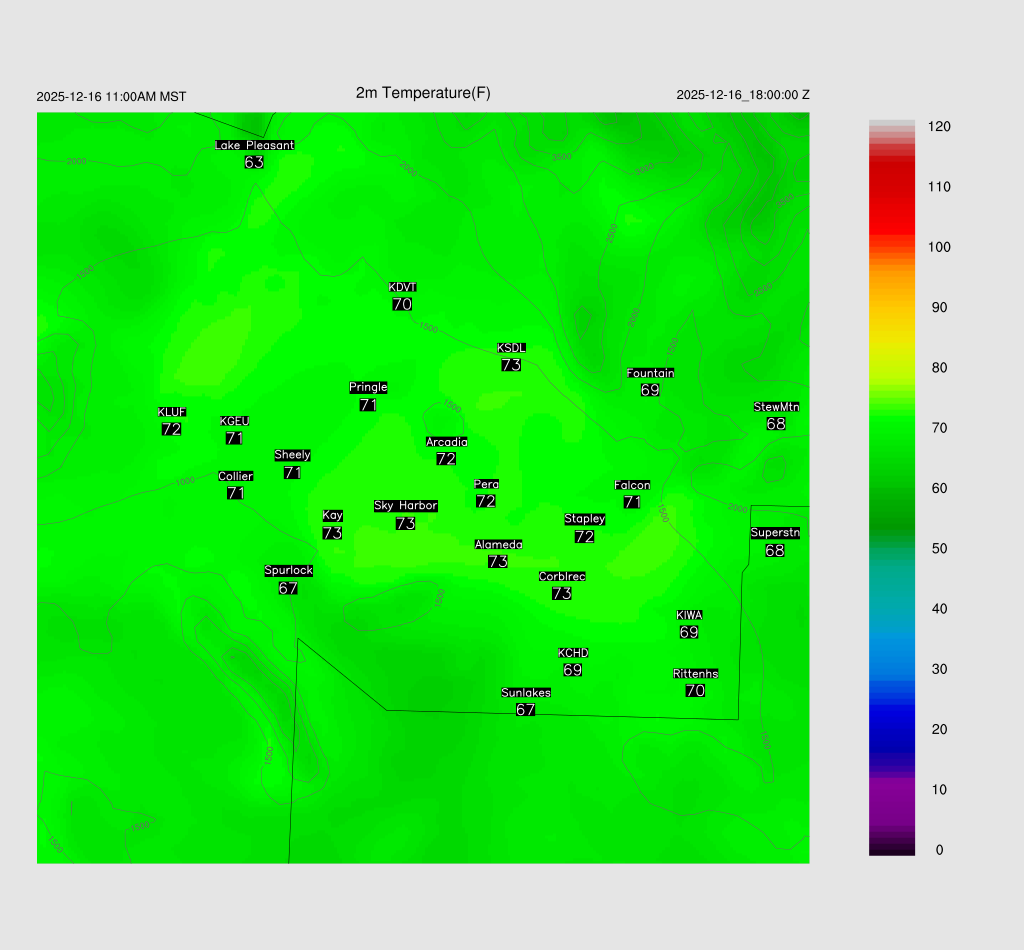Click the 2m Temperature(F) map title

[x=423, y=93]
